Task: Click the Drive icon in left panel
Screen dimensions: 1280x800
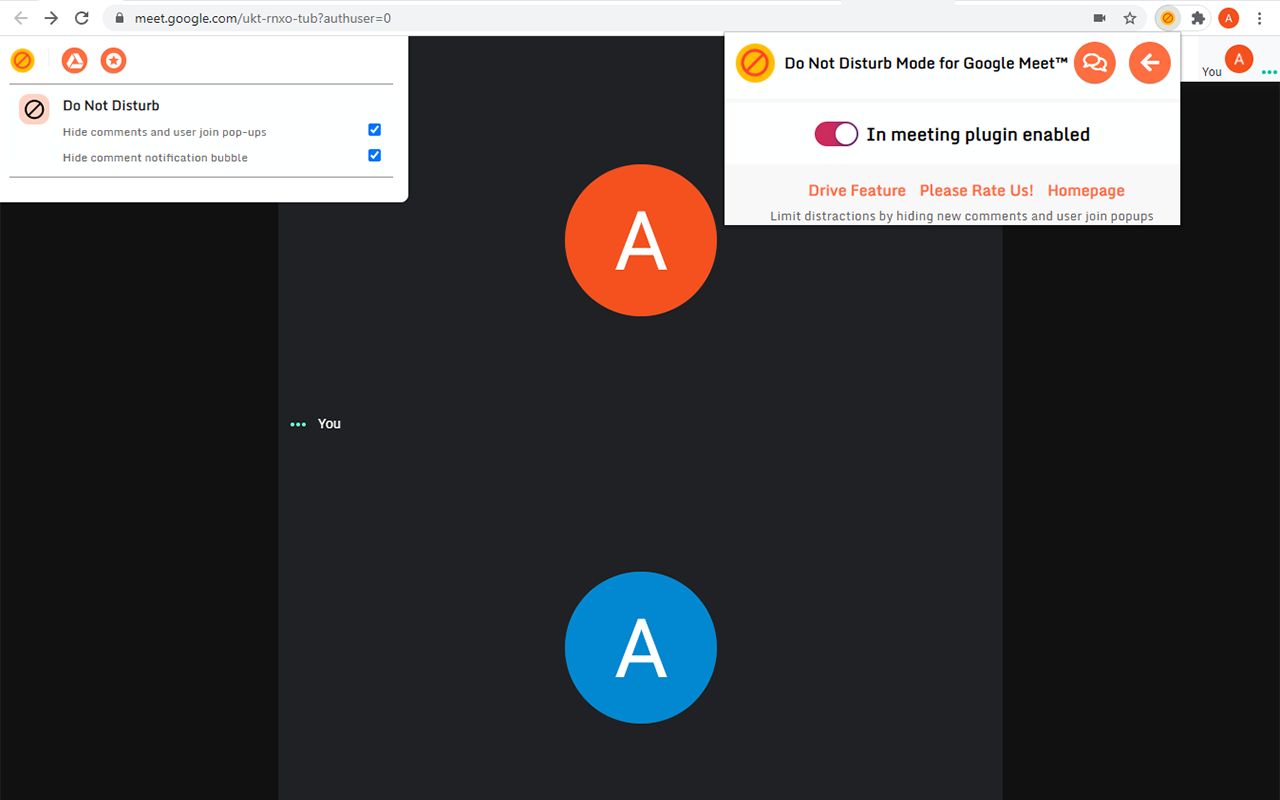Action: click(74, 61)
